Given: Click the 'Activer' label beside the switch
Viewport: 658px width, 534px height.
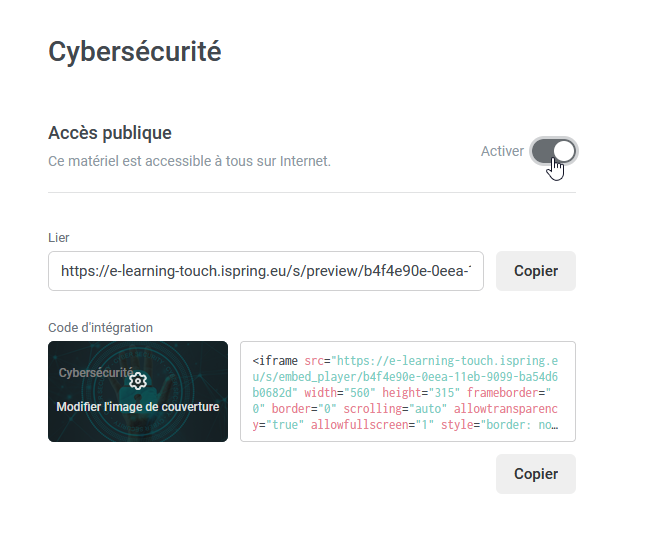Looking at the screenshot, I should pyautogui.click(x=502, y=151).
